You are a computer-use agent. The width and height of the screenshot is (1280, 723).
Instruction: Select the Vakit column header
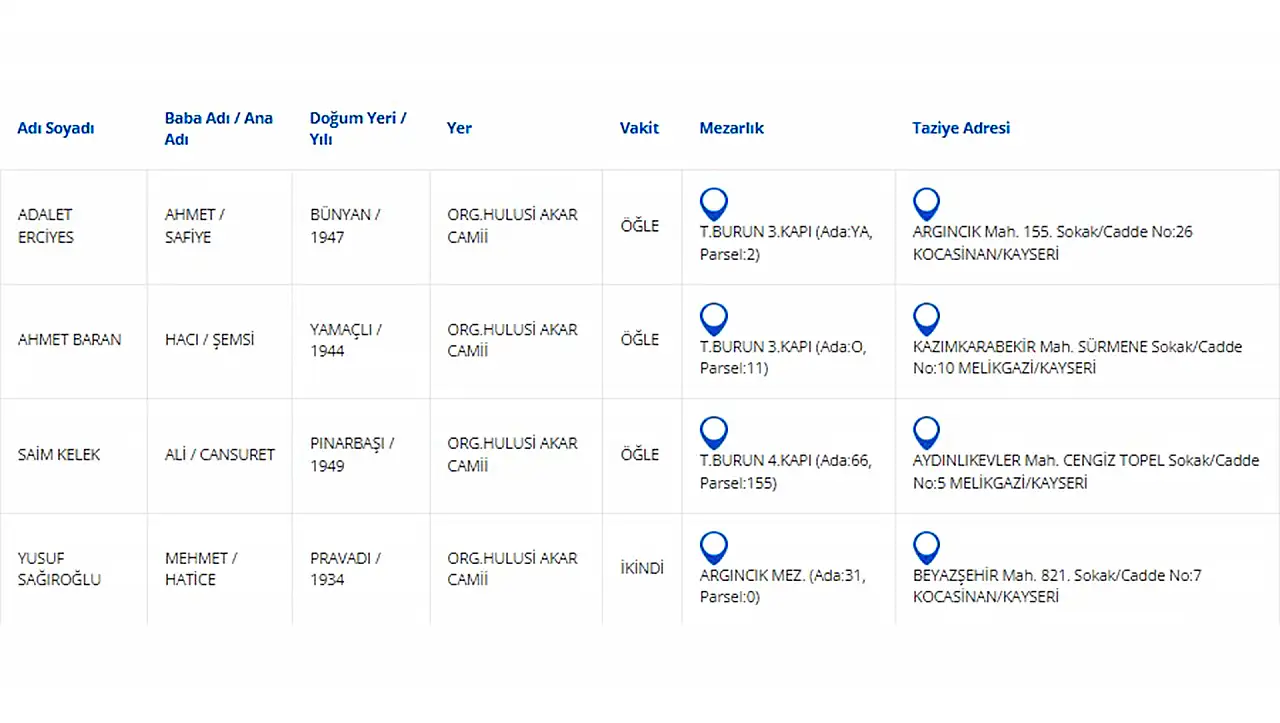(639, 128)
